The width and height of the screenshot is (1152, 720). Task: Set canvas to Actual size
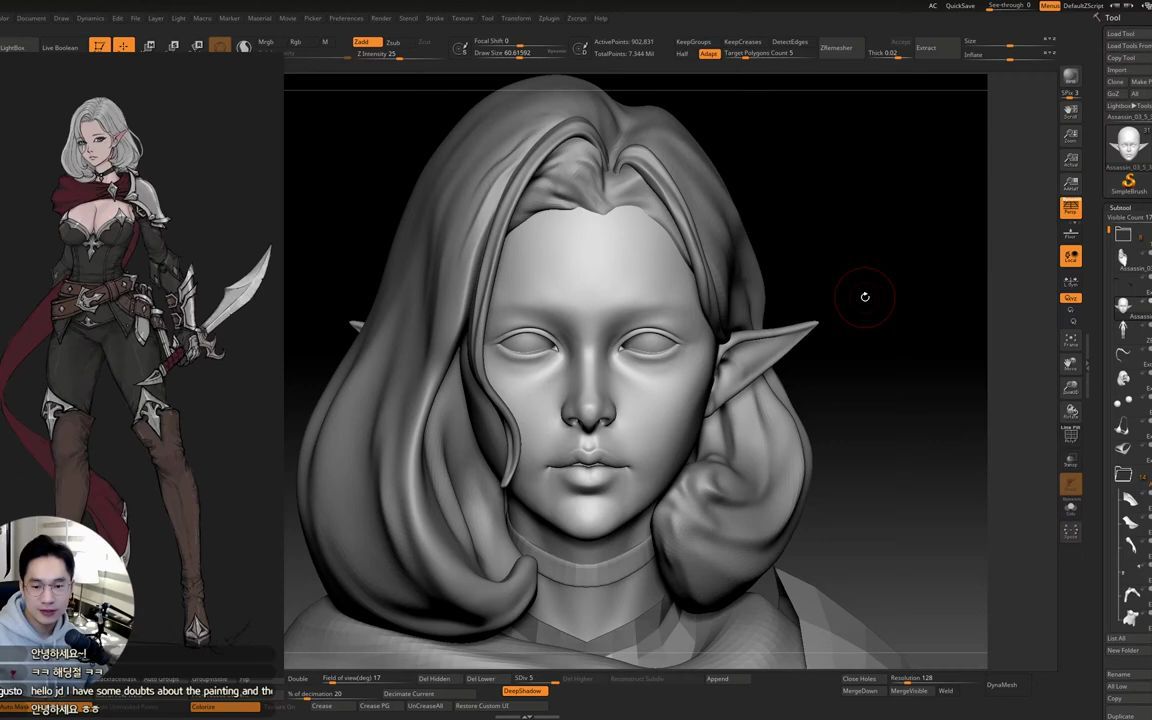pyautogui.click(x=1070, y=159)
